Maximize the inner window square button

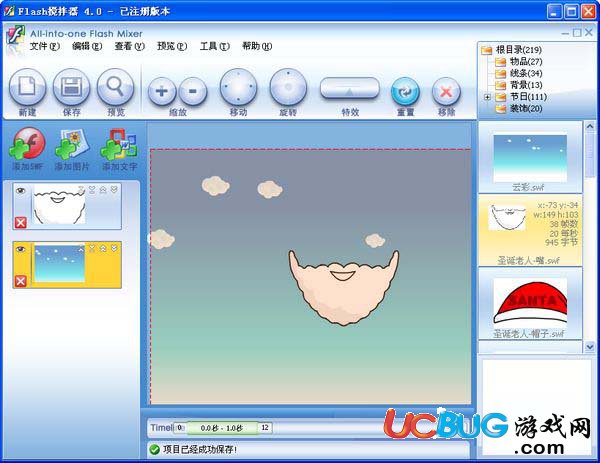click(x=577, y=33)
